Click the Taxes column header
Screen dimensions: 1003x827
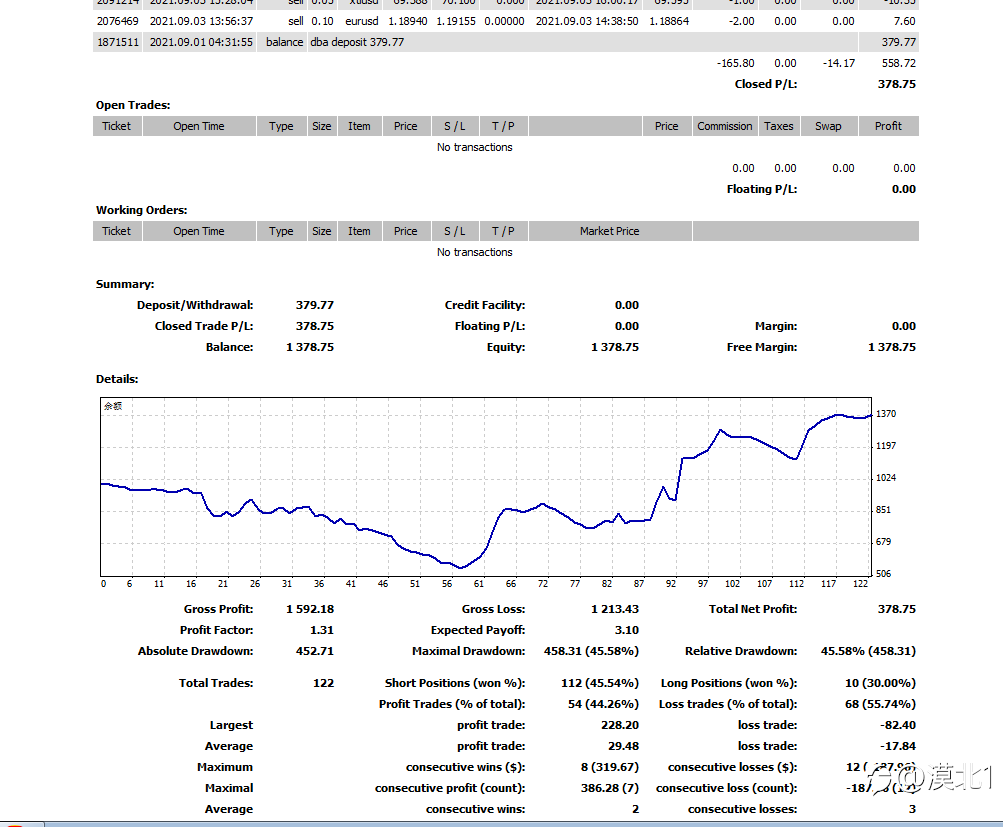click(778, 126)
